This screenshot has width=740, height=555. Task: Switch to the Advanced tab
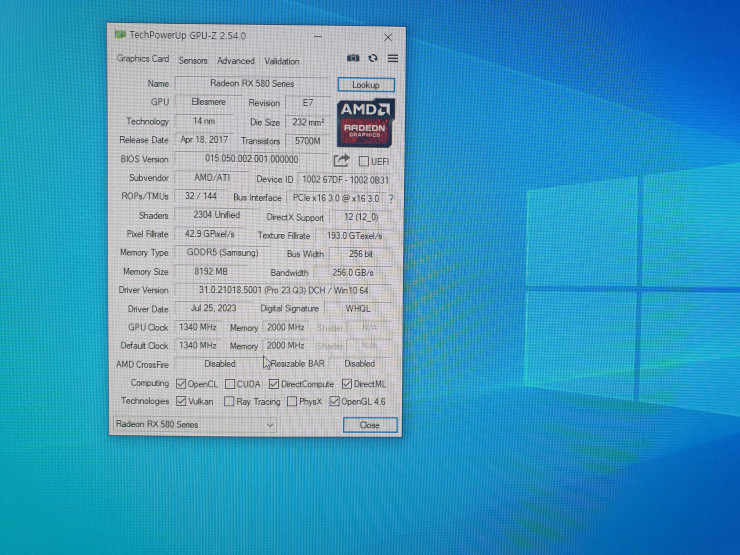(x=235, y=61)
